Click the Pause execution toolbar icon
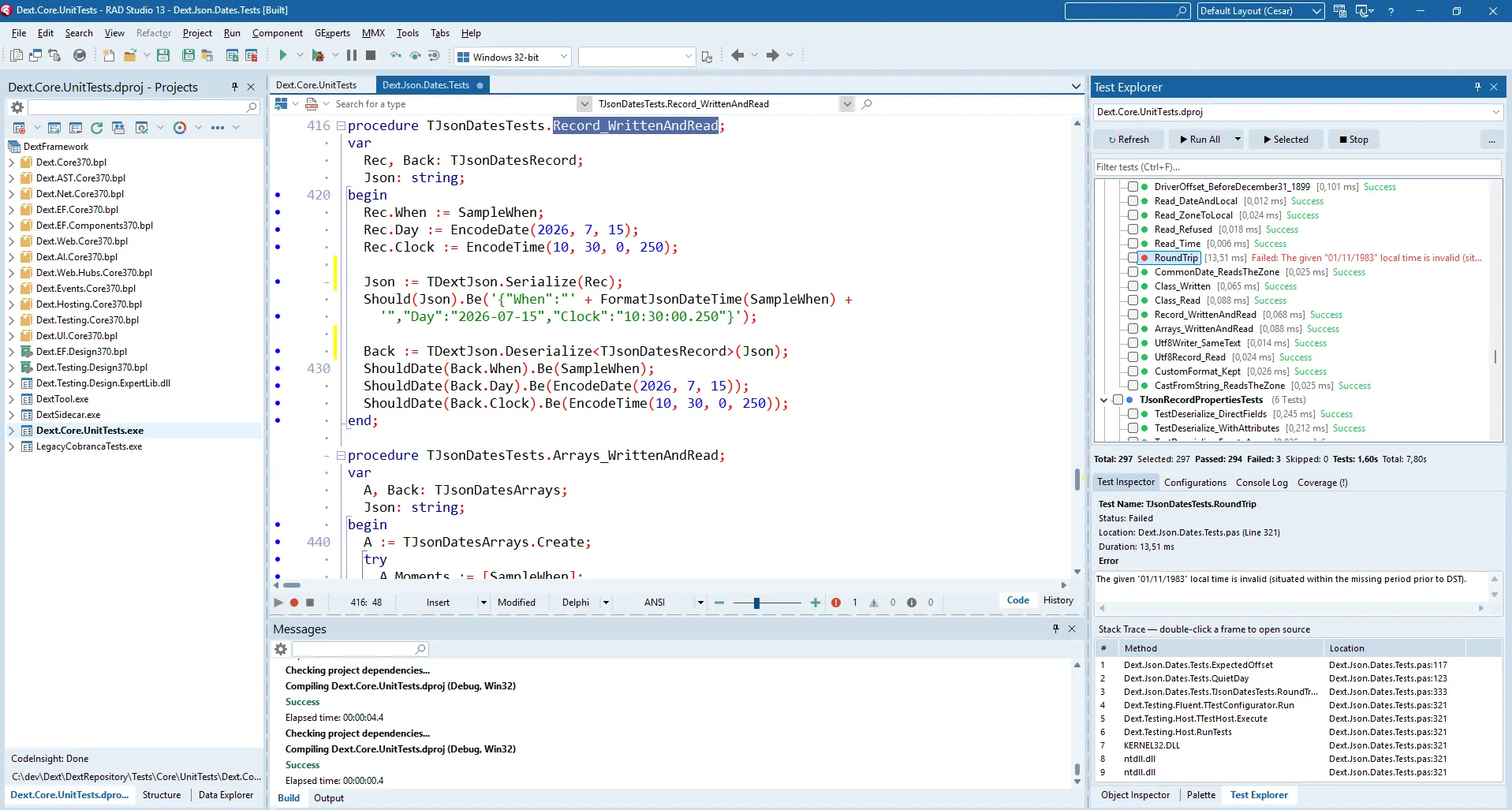This screenshot has height=810, width=1512. [x=352, y=55]
